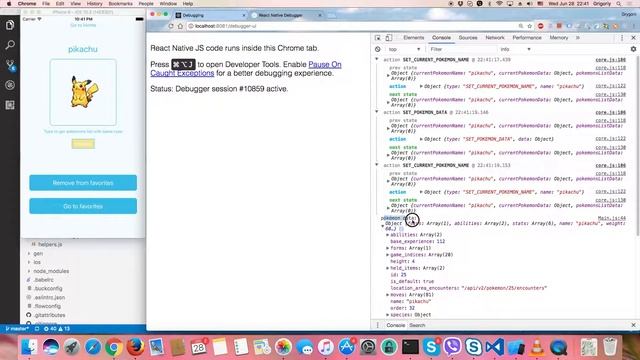Select the Search tab in the drawer
Image resolution: width=640 pixels, height=360 pixels.
(x=417, y=325)
